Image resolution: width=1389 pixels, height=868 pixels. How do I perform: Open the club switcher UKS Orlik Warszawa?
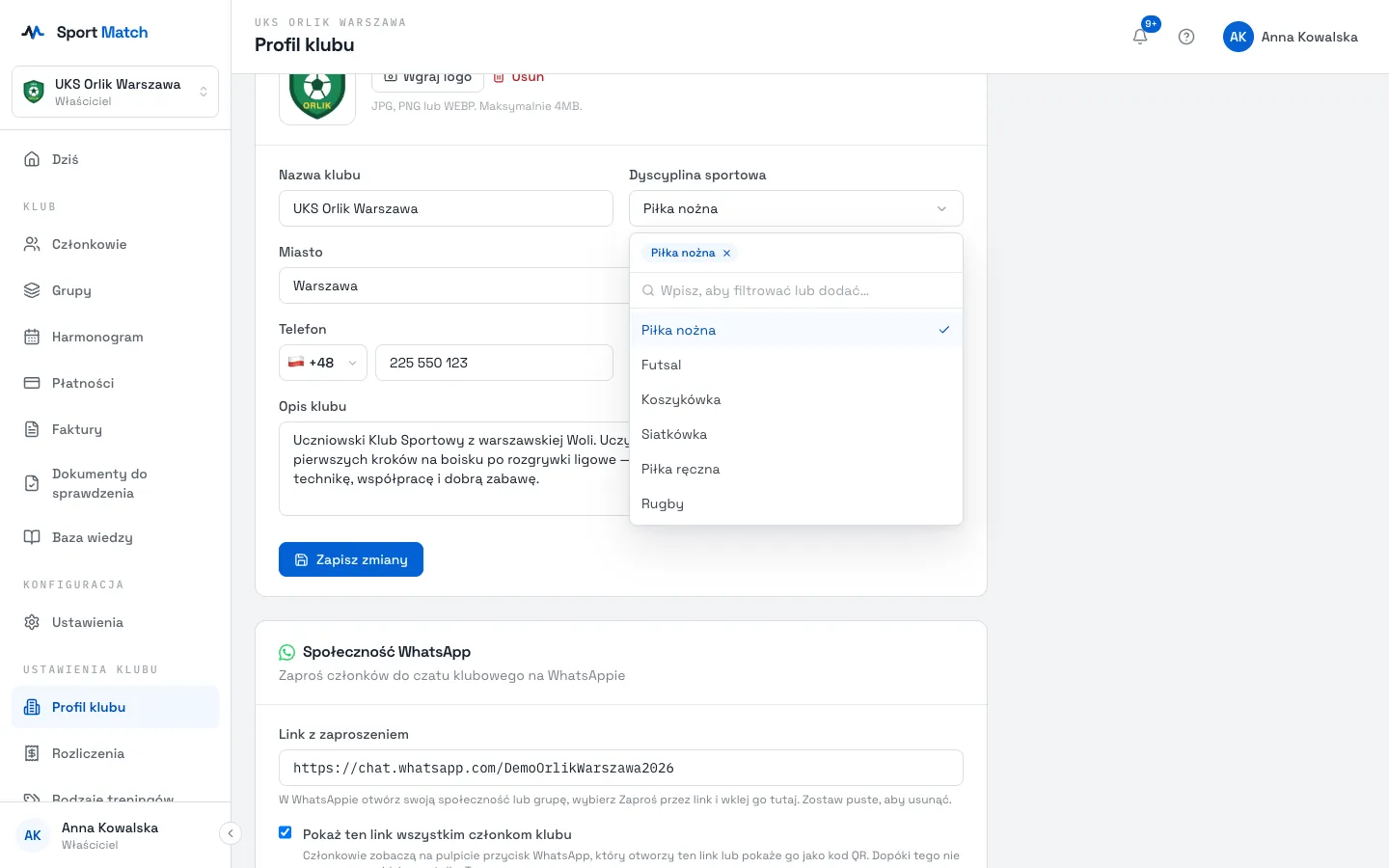(x=115, y=92)
